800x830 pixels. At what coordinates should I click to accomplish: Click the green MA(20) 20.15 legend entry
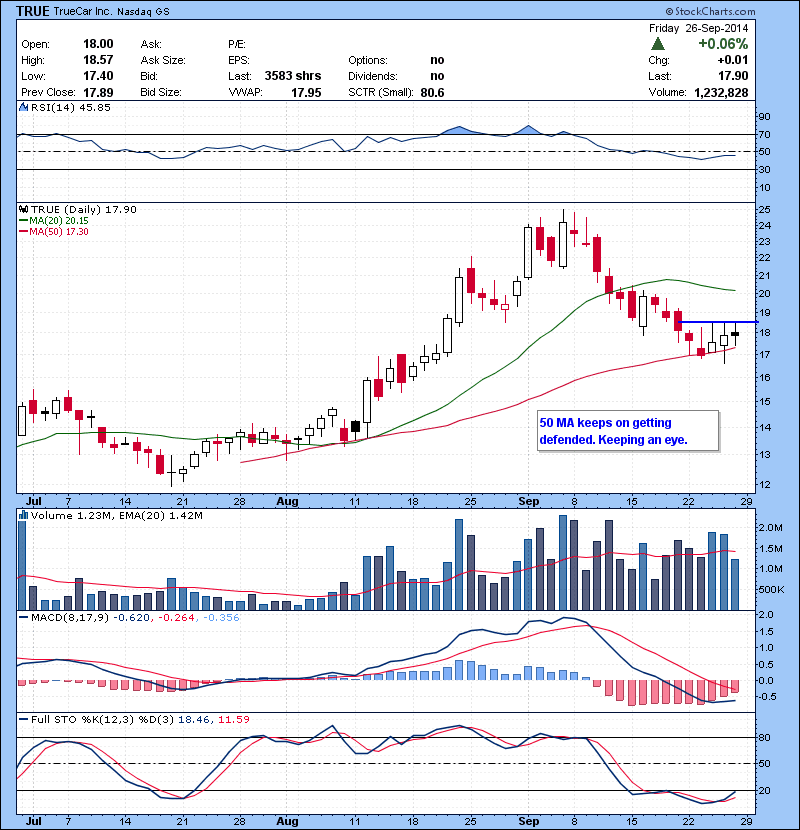click(53, 221)
